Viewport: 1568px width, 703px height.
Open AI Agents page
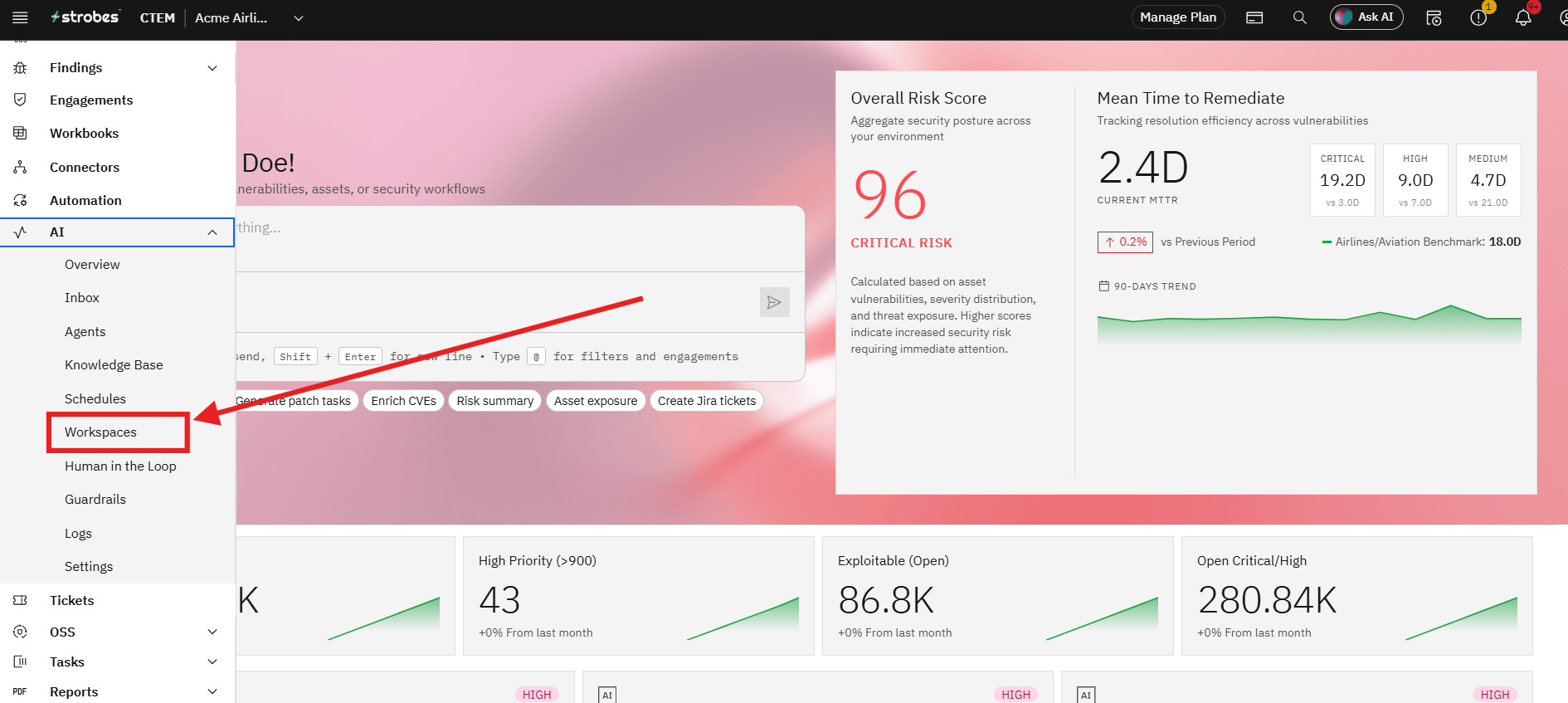coord(85,332)
